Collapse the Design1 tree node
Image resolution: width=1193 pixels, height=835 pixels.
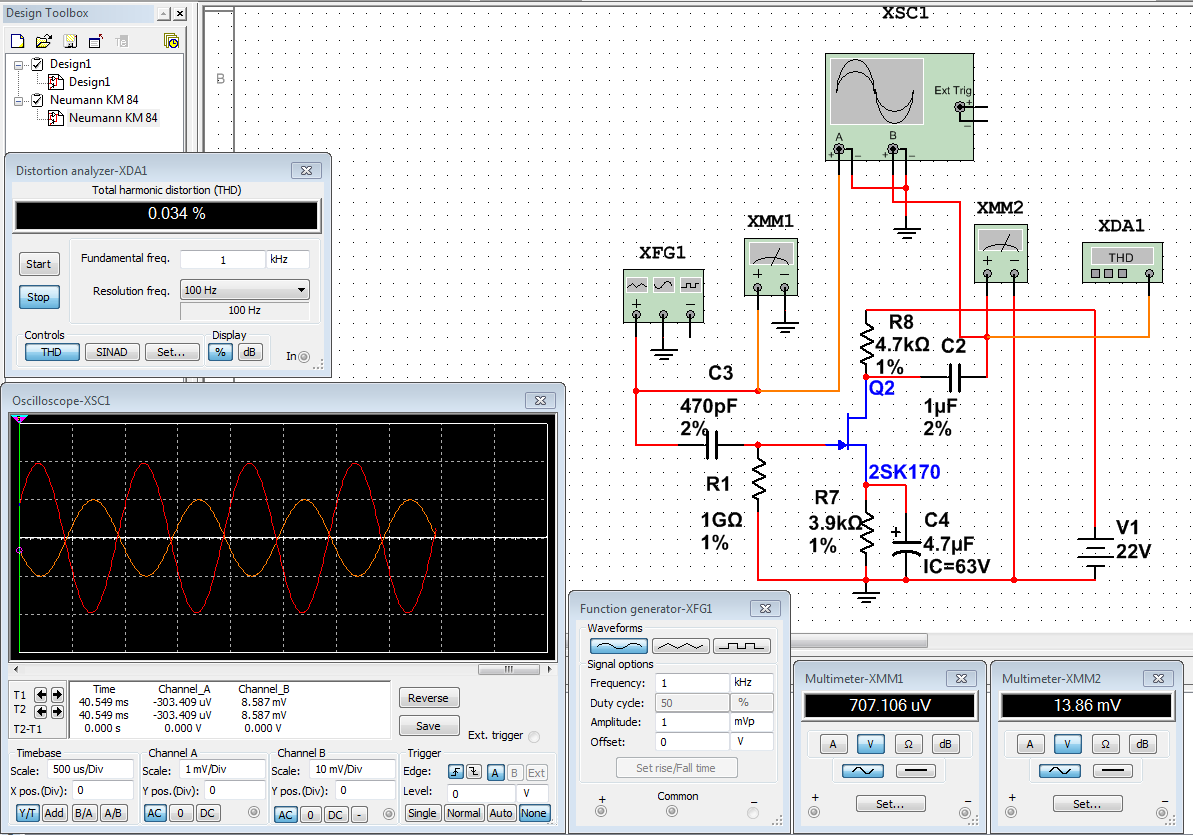(19, 64)
